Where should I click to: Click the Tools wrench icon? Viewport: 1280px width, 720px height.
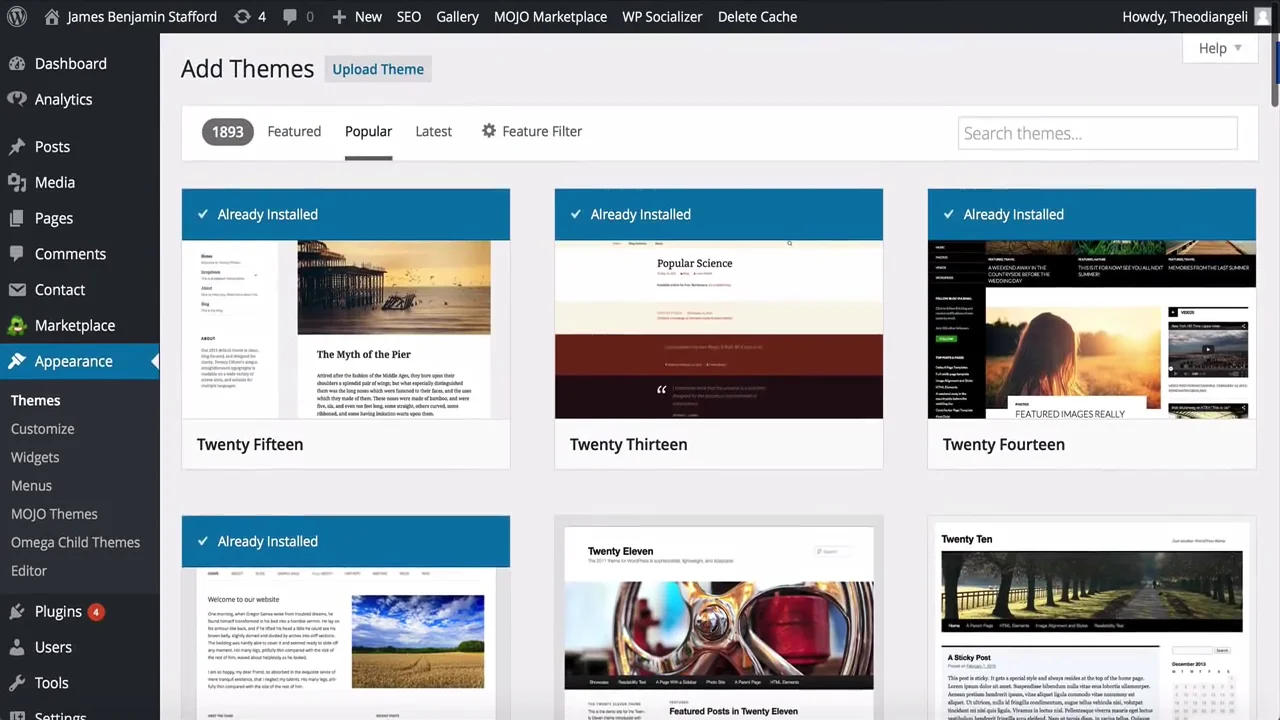pyautogui.click(x=17, y=683)
